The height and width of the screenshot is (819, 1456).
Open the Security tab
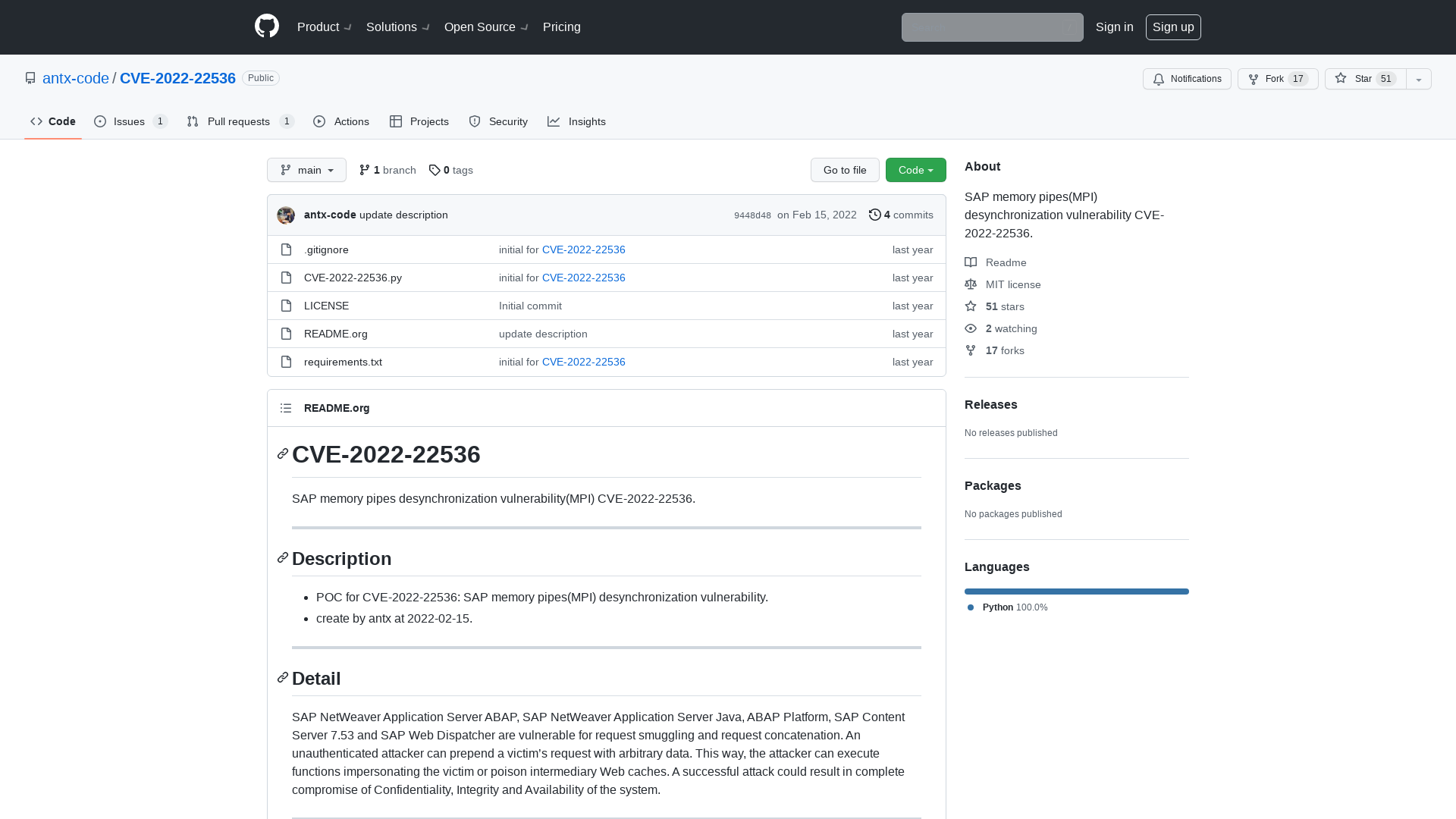pyautogui.click(x=498, y=121)
